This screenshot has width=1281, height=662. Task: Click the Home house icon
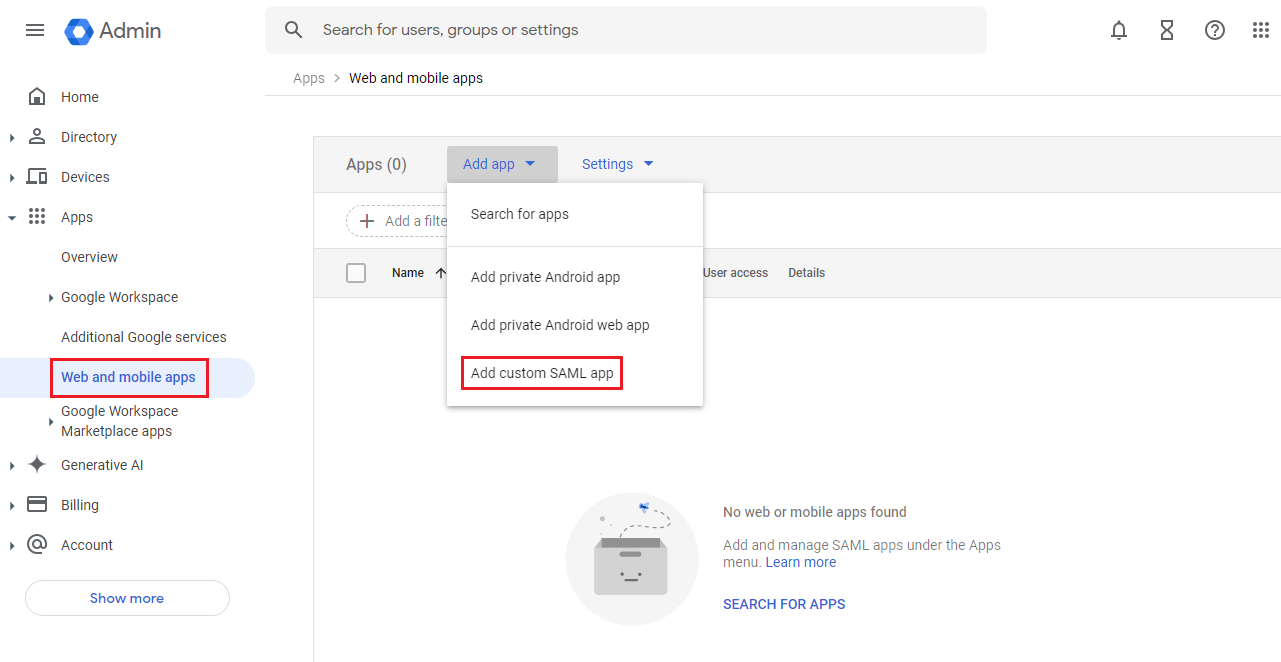click(x=37, y=97)
